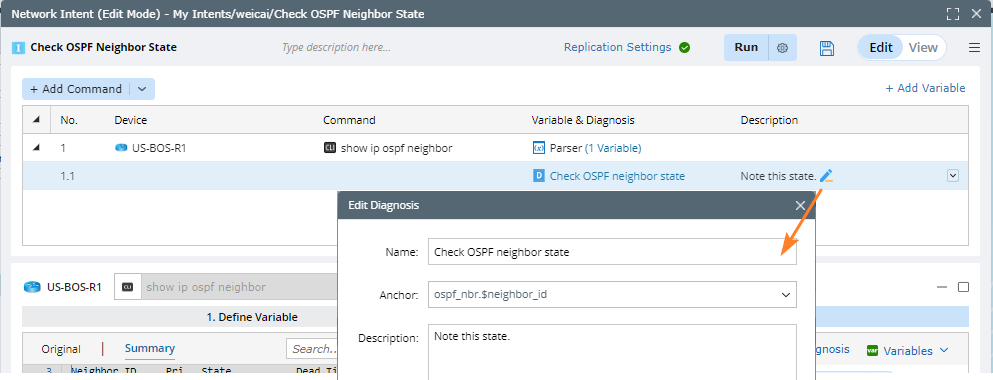Open Add Command dropdown arrow

tap(142, 89)
